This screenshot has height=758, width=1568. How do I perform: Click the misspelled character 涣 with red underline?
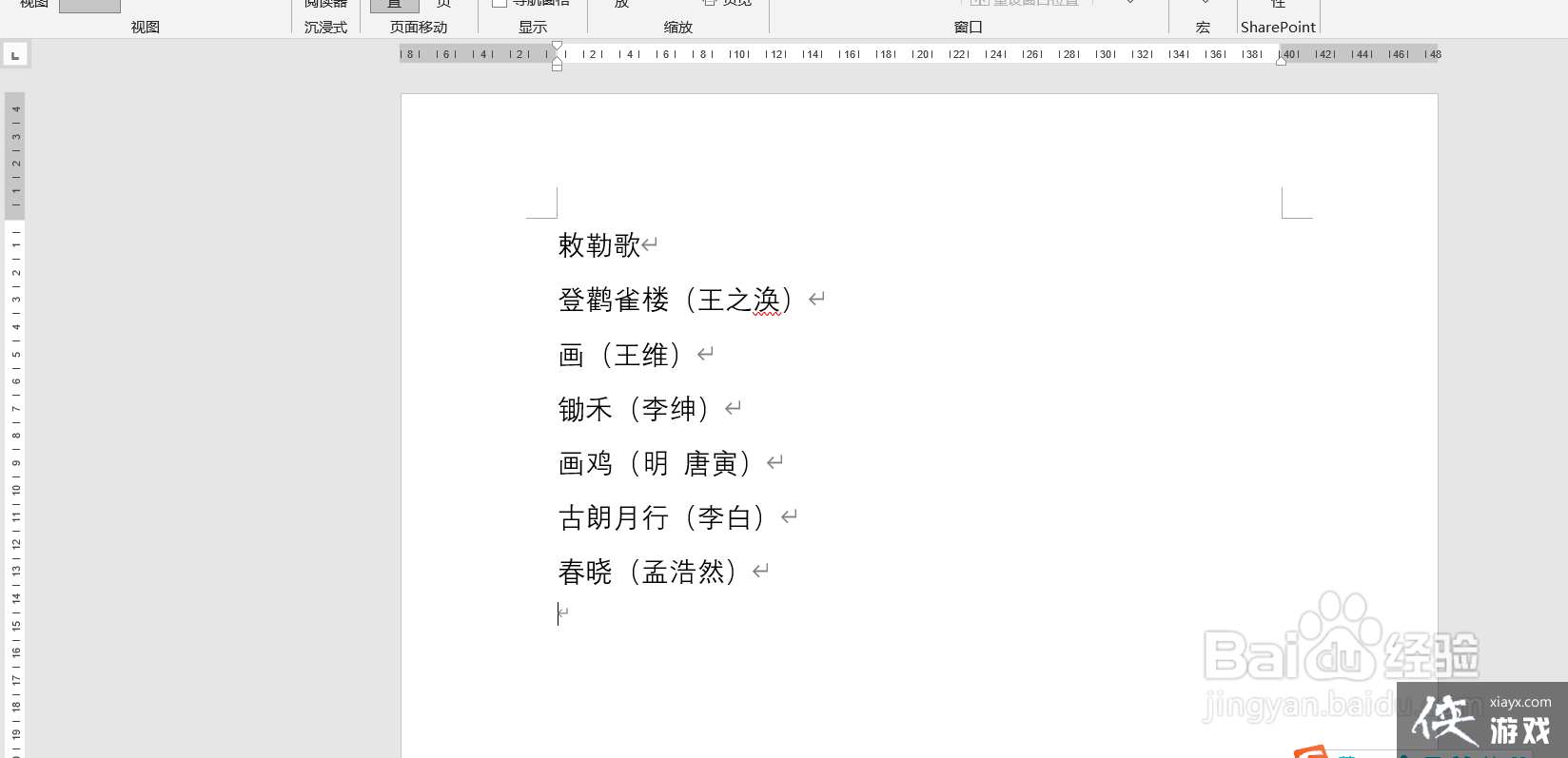767,301
